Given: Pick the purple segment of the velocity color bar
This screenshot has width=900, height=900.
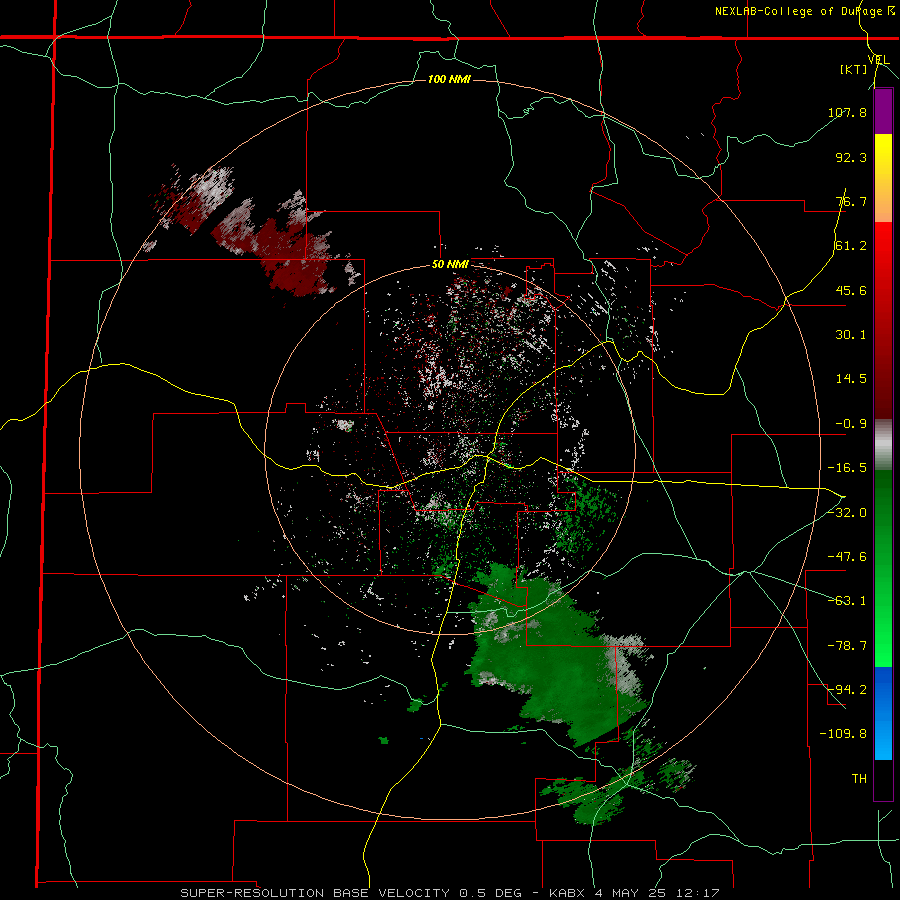Looking at the screenshot, I should tap(883, 111).
